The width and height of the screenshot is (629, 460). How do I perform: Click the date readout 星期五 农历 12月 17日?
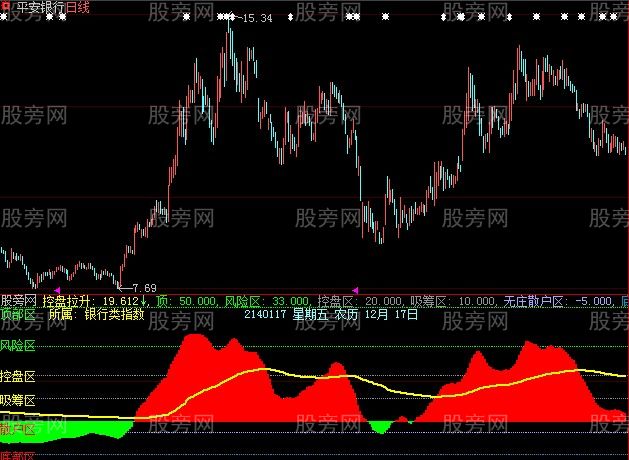click(x=342, y=313)
